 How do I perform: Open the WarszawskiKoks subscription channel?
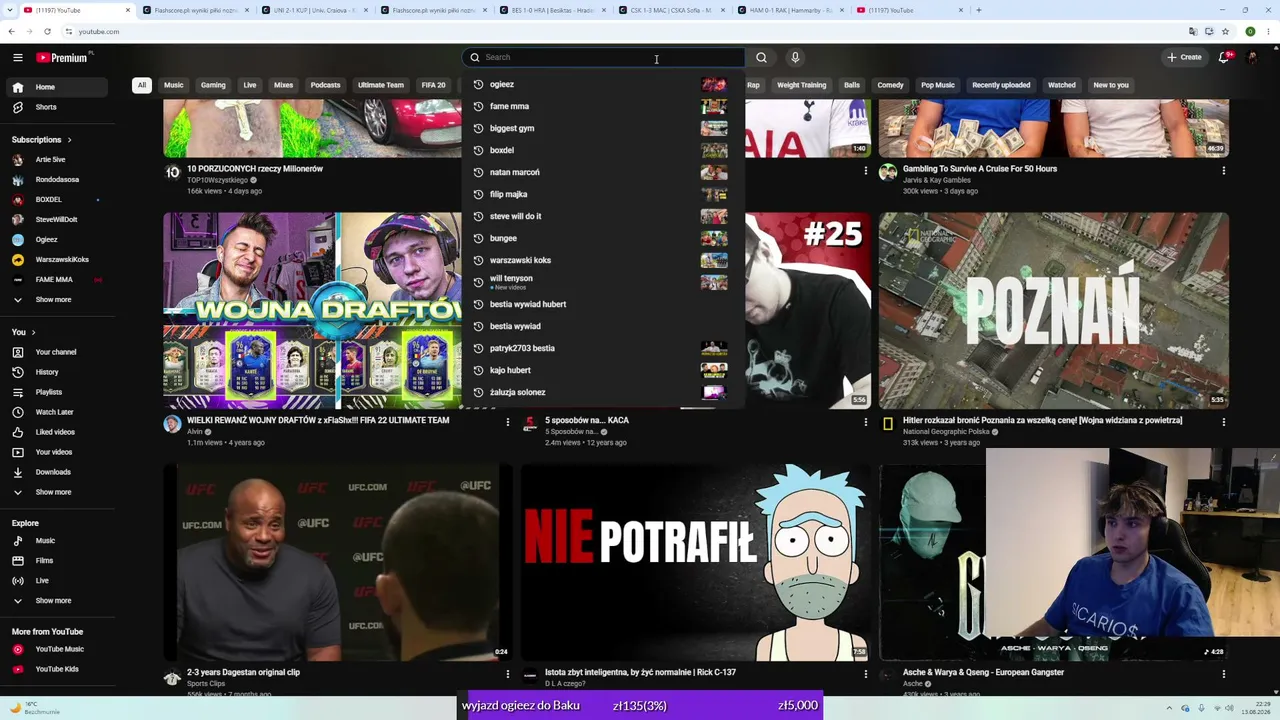coord(57,260)
